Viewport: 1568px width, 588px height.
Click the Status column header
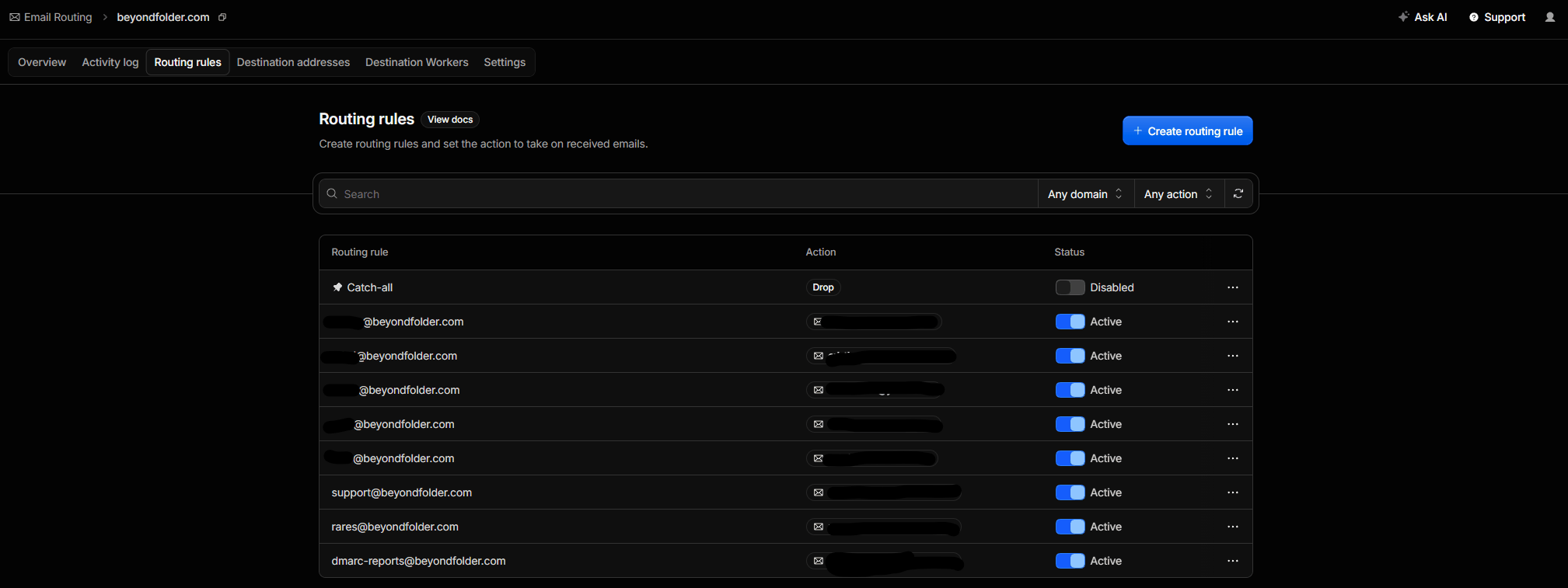pos(1070,252)
